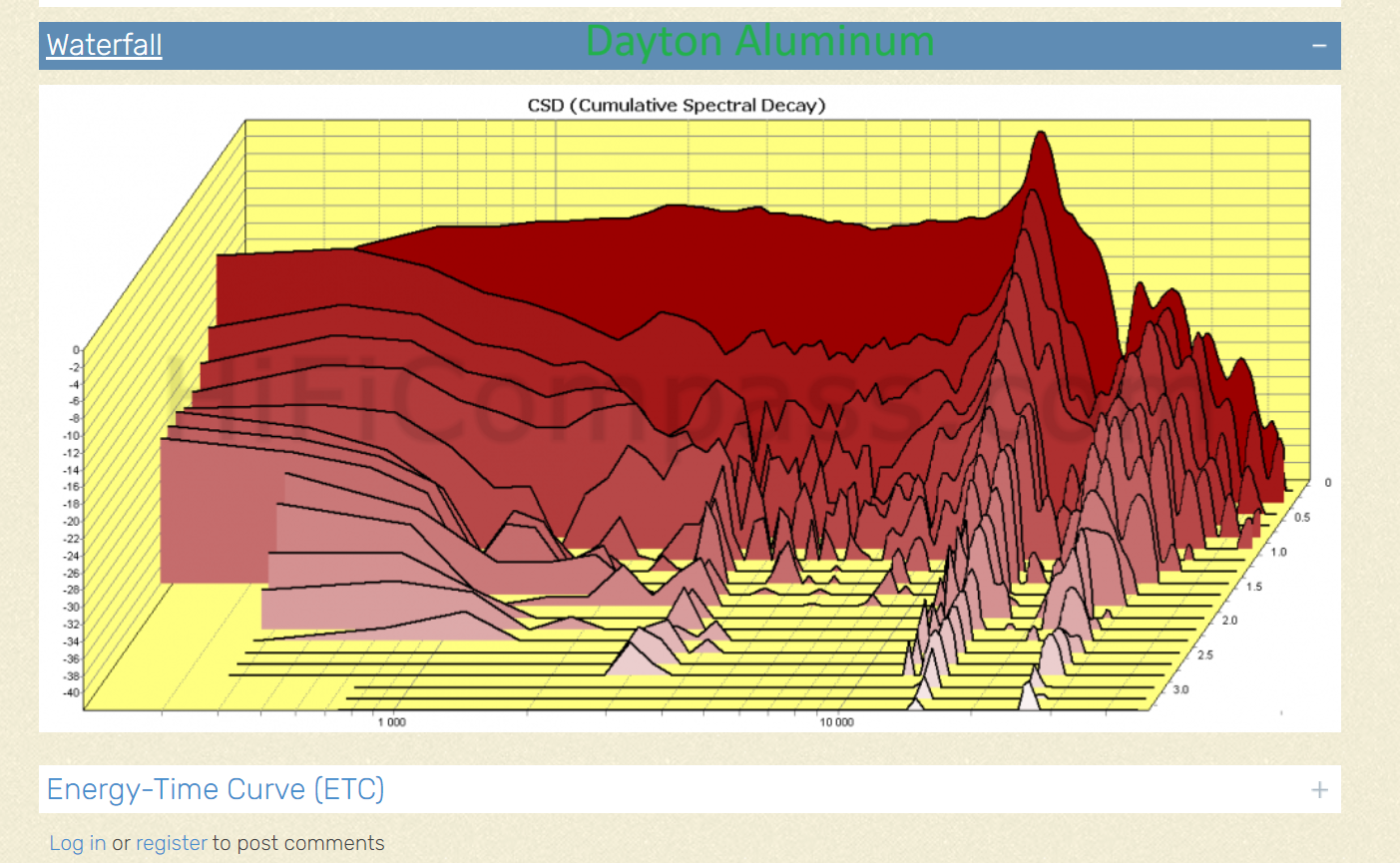Select the 3.0 time axis label
Image resolution: width=1400 pixels, height=863 pixels.
pos(1180,689)
